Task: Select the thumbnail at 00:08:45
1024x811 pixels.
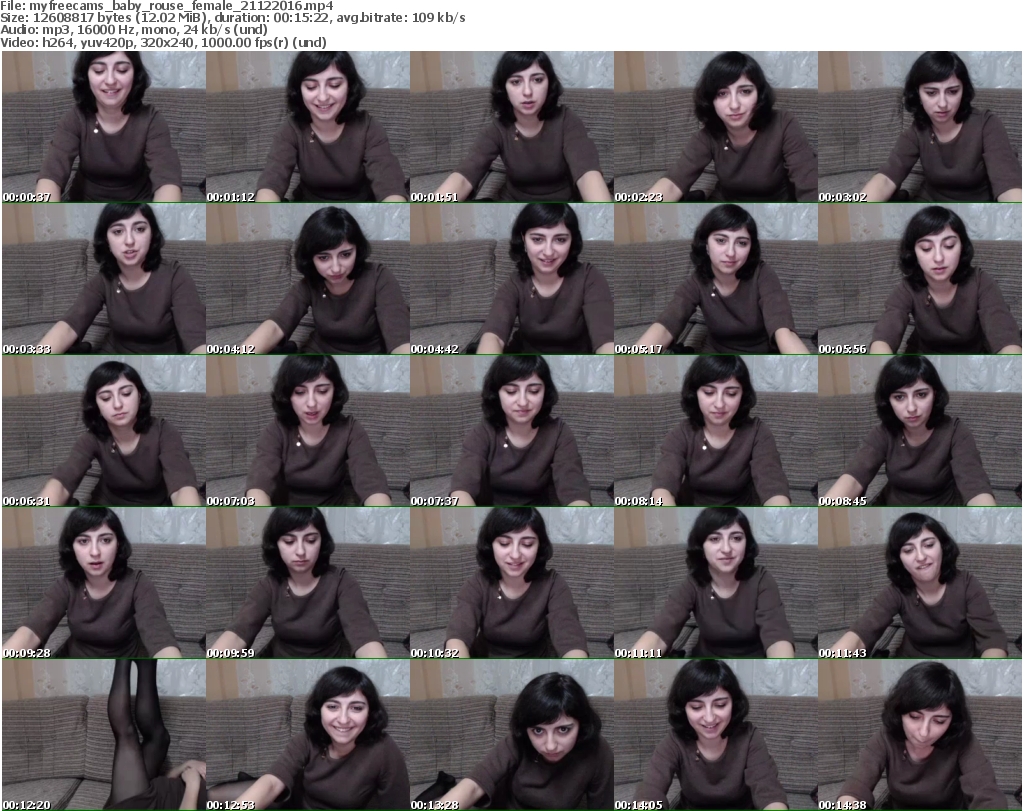Action: [x=920, y=431]
